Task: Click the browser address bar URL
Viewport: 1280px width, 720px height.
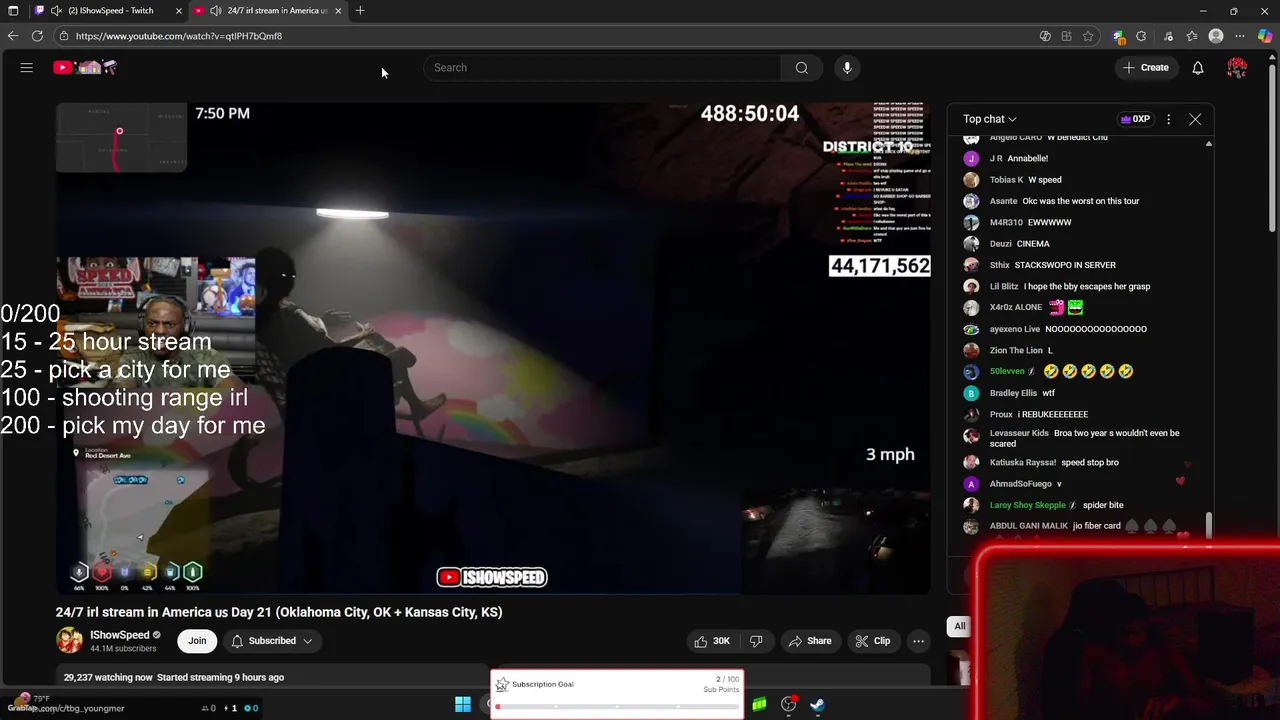Action: tap(178, 36)
